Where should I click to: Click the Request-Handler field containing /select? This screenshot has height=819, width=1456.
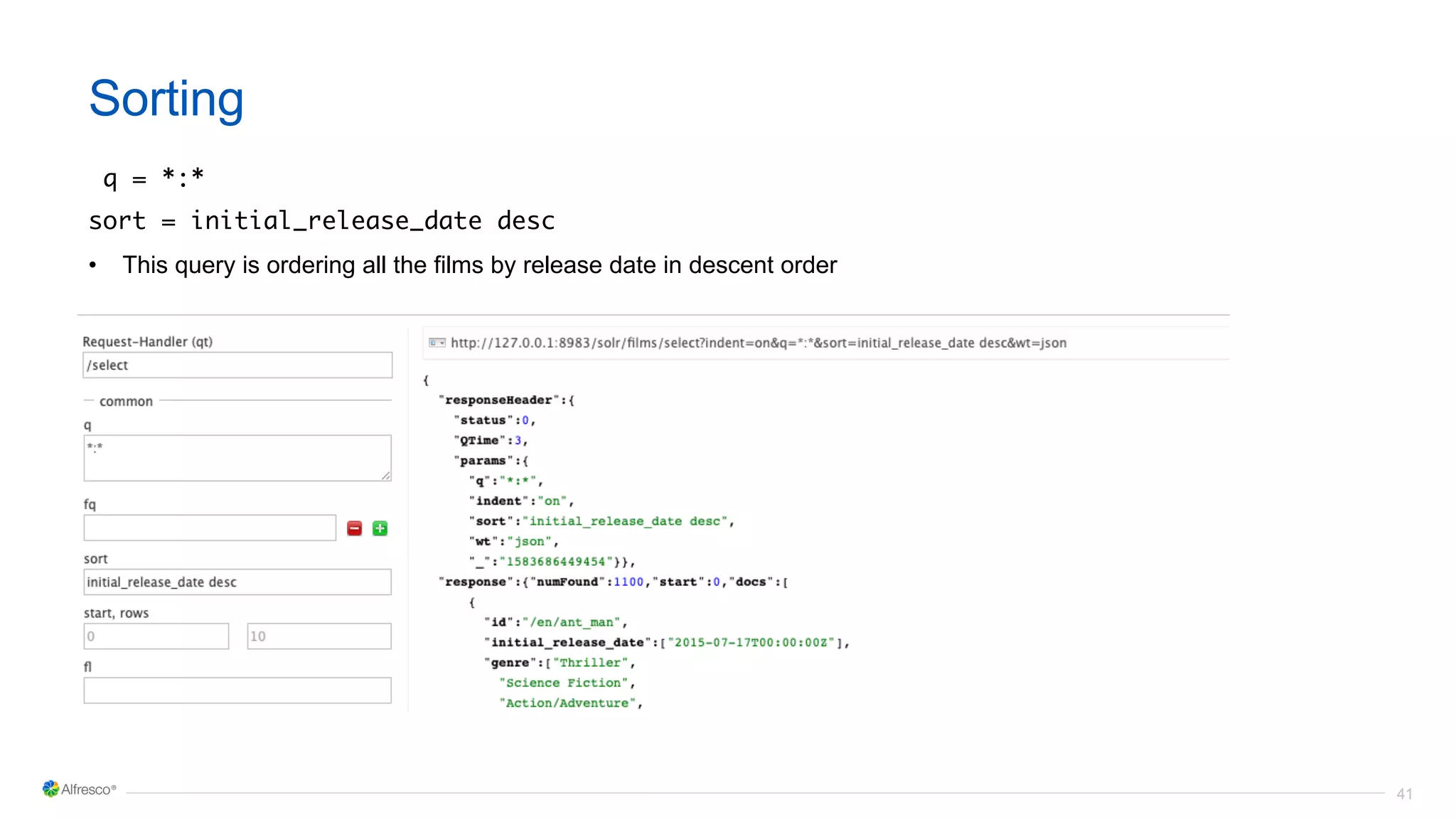click(237, 365)
